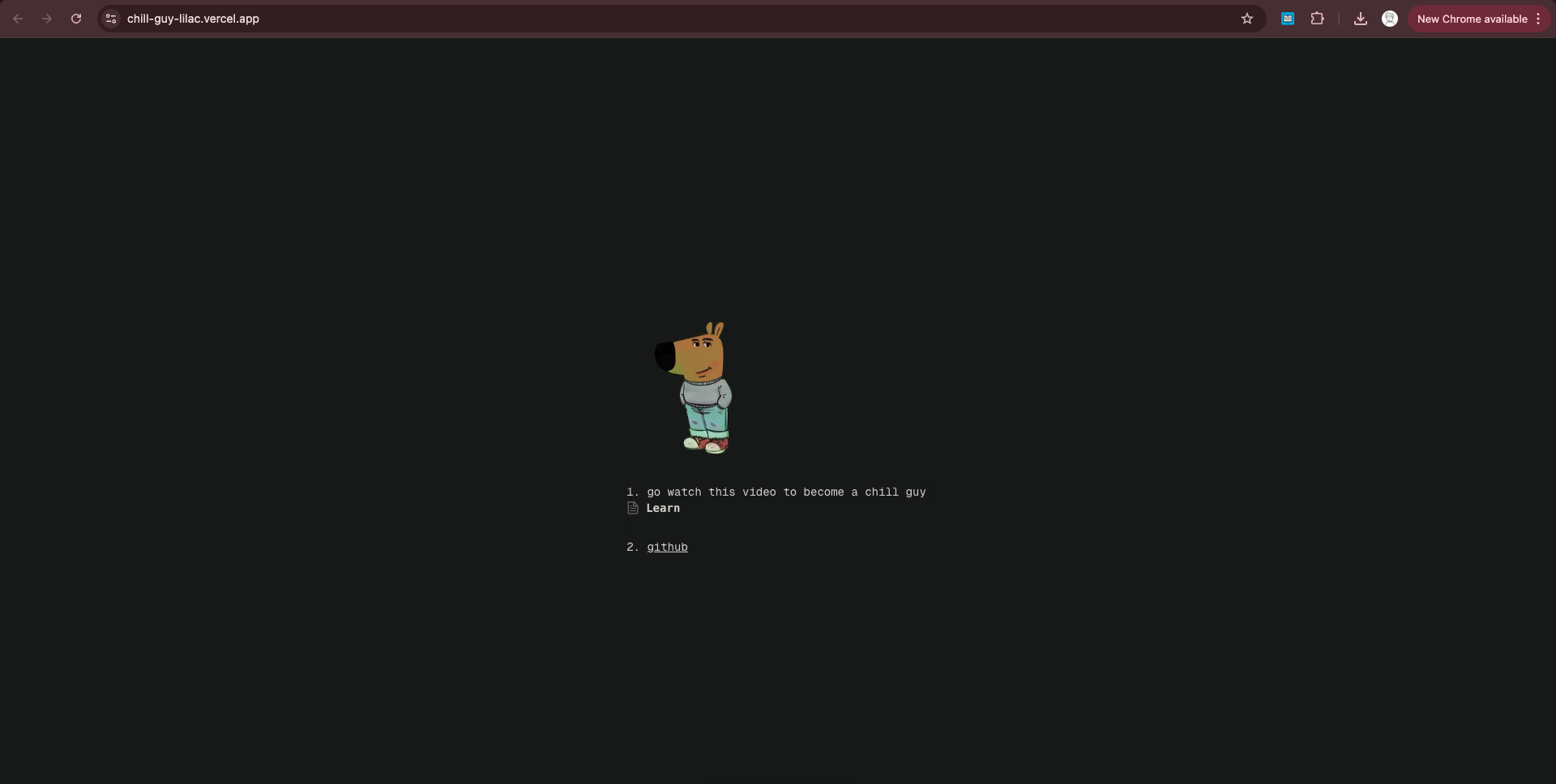1556x784 pixels.
Task: Click text 'go watch this video to become a chill guy'
Action: pos(786,492)
